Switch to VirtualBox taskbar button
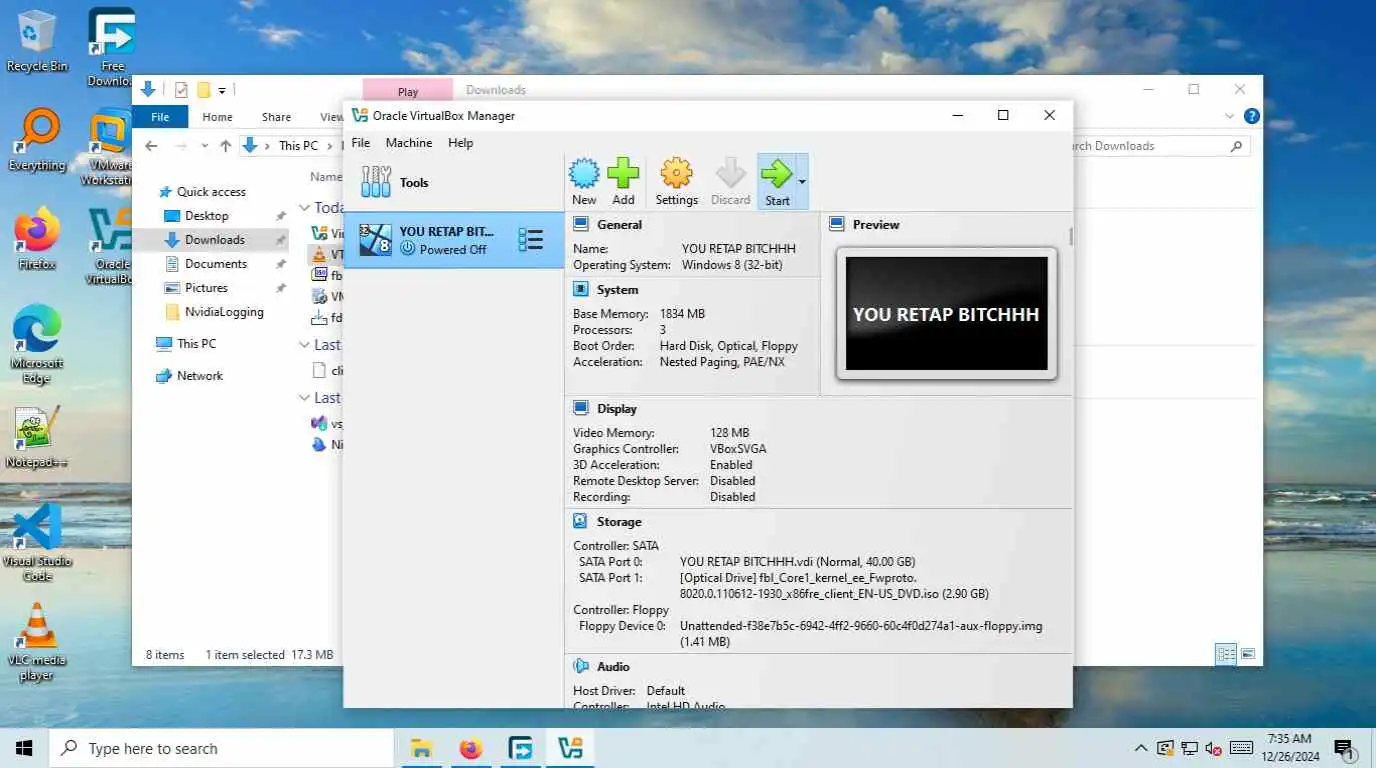This screenshot has height=768, width=1376. point(571,748)
